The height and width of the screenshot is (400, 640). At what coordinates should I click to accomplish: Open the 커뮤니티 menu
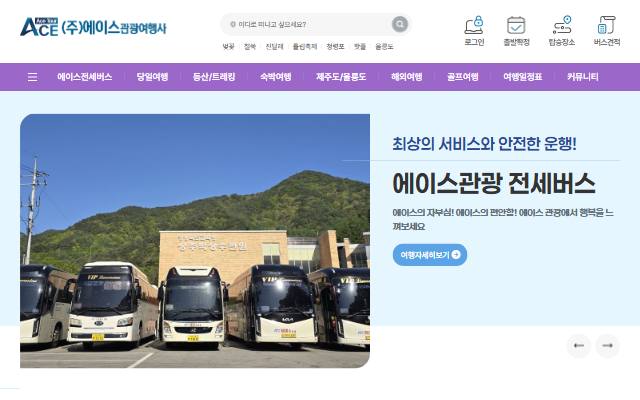(x=582, y=77)
